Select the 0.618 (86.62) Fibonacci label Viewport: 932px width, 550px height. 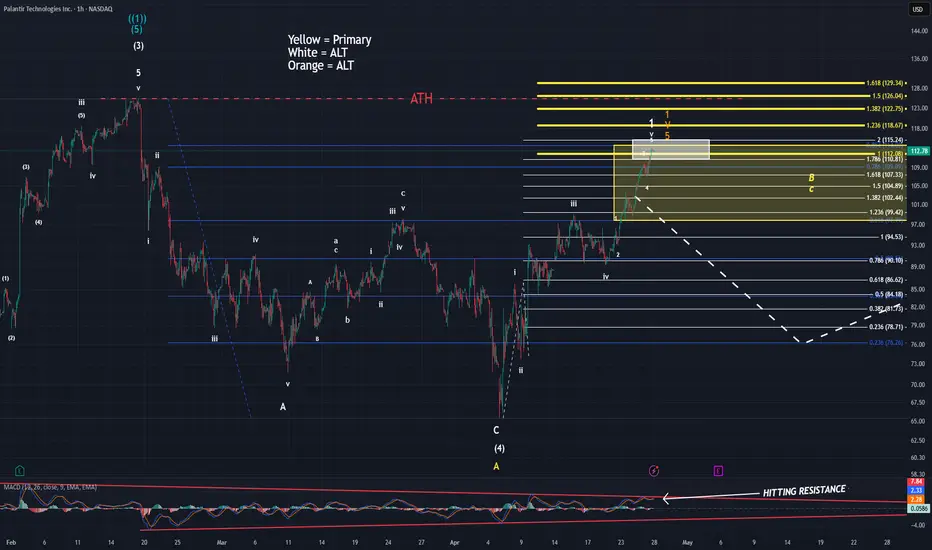tap(886, 280)
